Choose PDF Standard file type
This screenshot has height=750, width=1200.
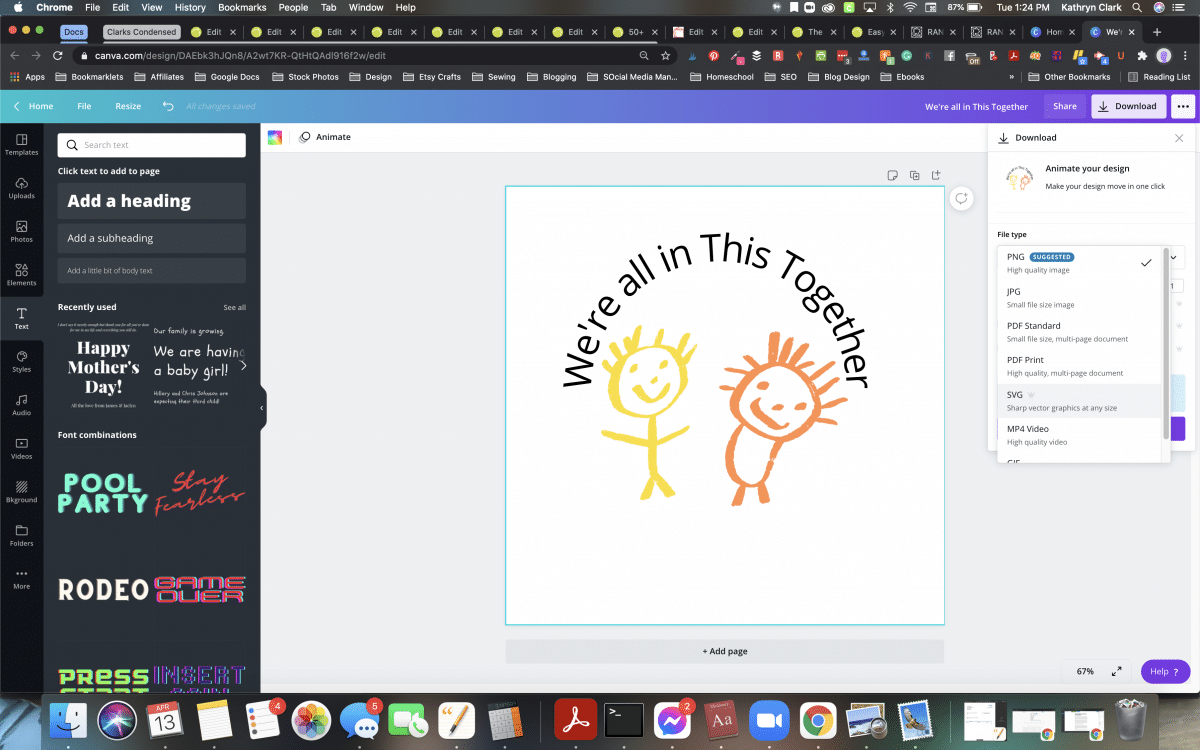point(1081,332)
